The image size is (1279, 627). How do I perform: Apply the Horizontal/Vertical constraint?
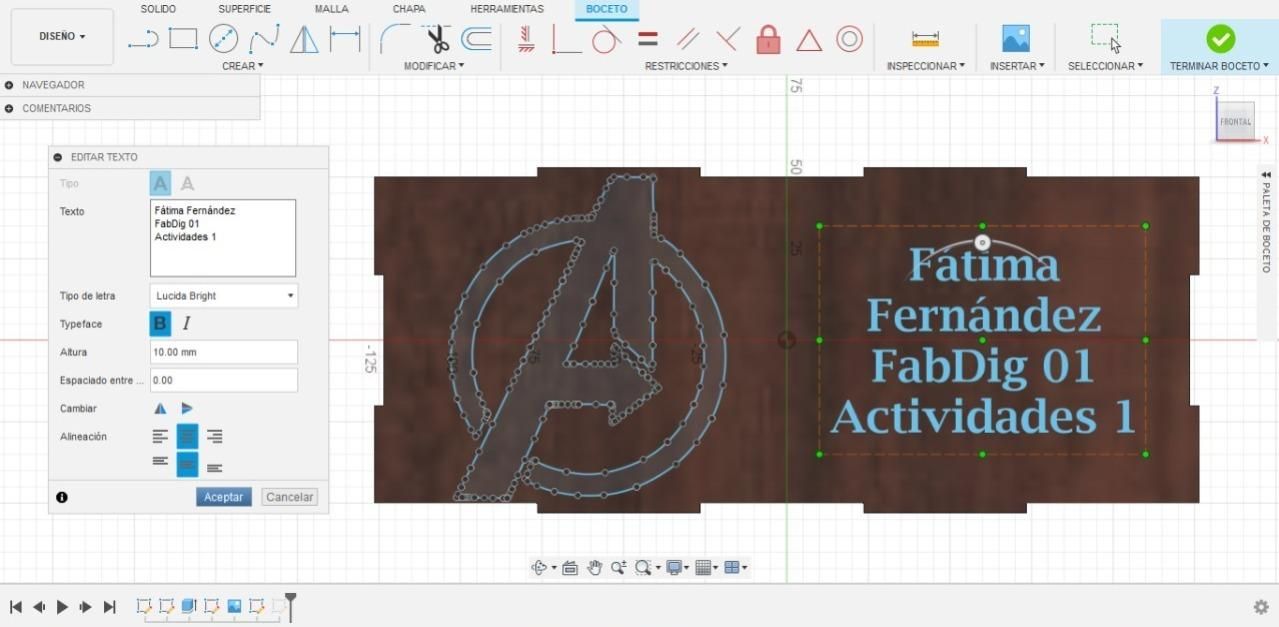click(527, 39)
